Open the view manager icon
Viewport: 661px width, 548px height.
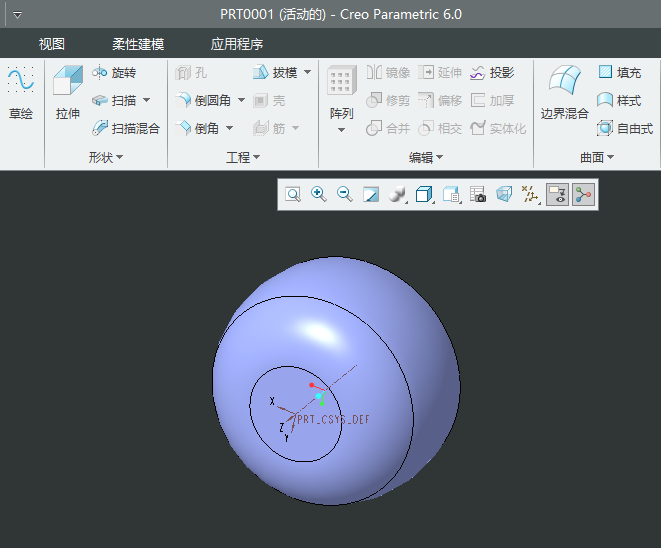click(x=477, y=195)
